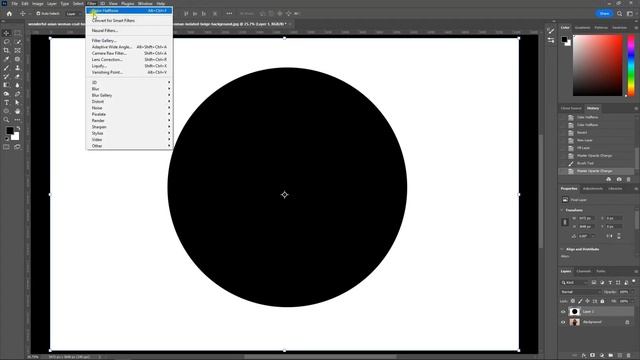Click the Layer 1 thumbnail
This screenshot has width=640, height=360.
coord(574,312)
